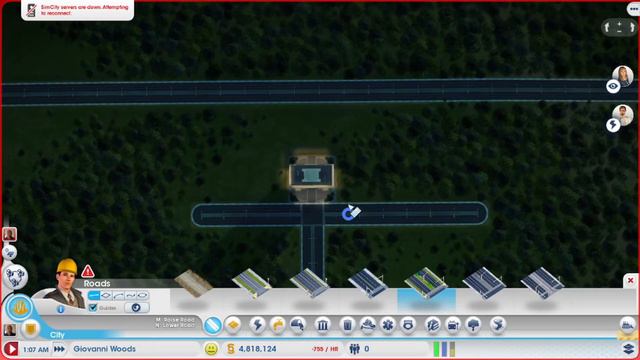Screen dimensions: 640x360
Task: Open the Health services menu
Action: point(388,325)
